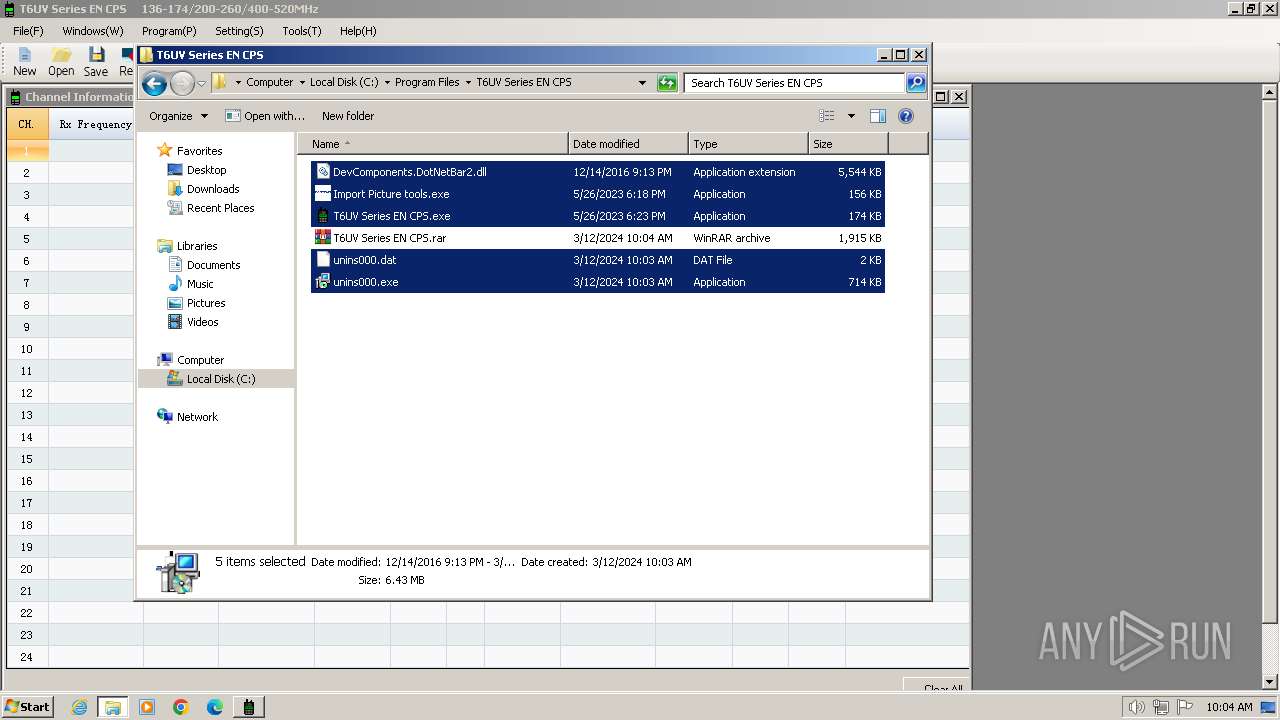Sort by Date modified column header
This screenshot has height=720, width=1280.
pos(628,144)
